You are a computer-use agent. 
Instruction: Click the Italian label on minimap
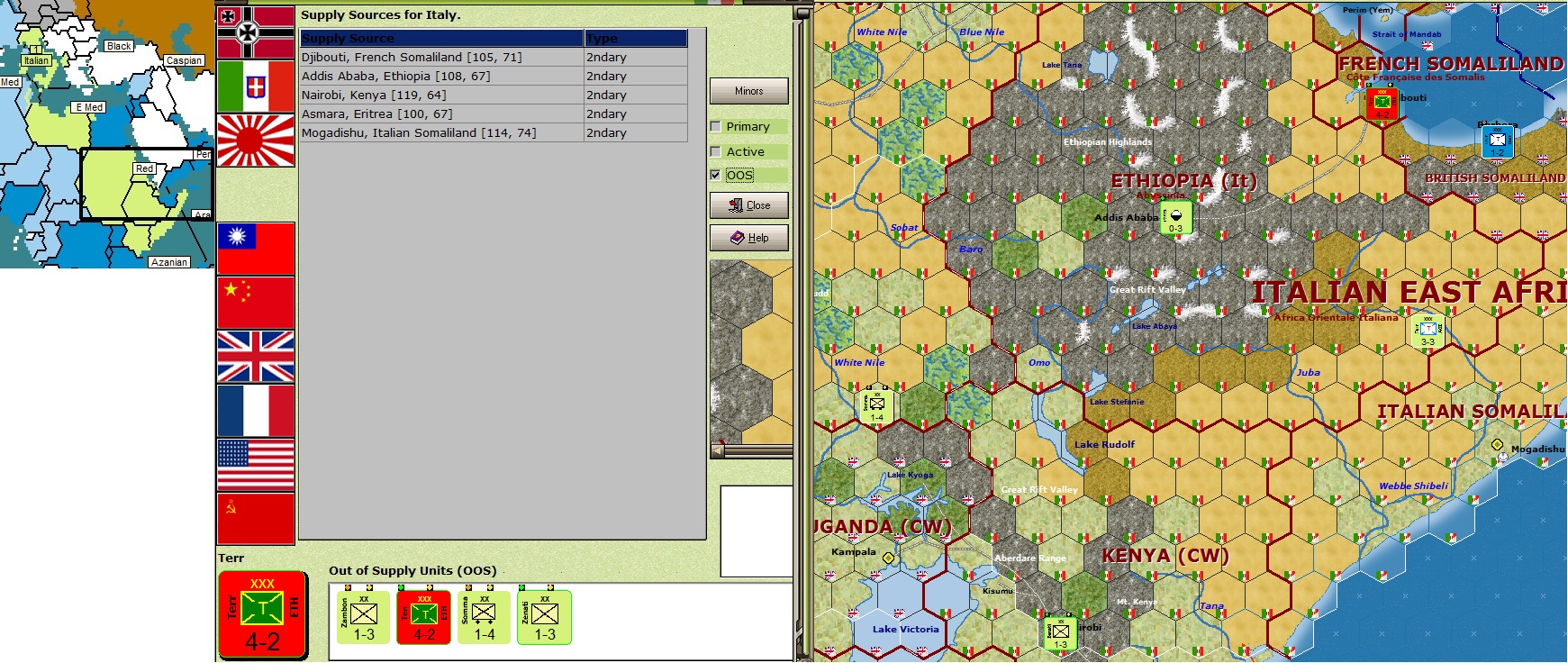click(x=36, y=61)
